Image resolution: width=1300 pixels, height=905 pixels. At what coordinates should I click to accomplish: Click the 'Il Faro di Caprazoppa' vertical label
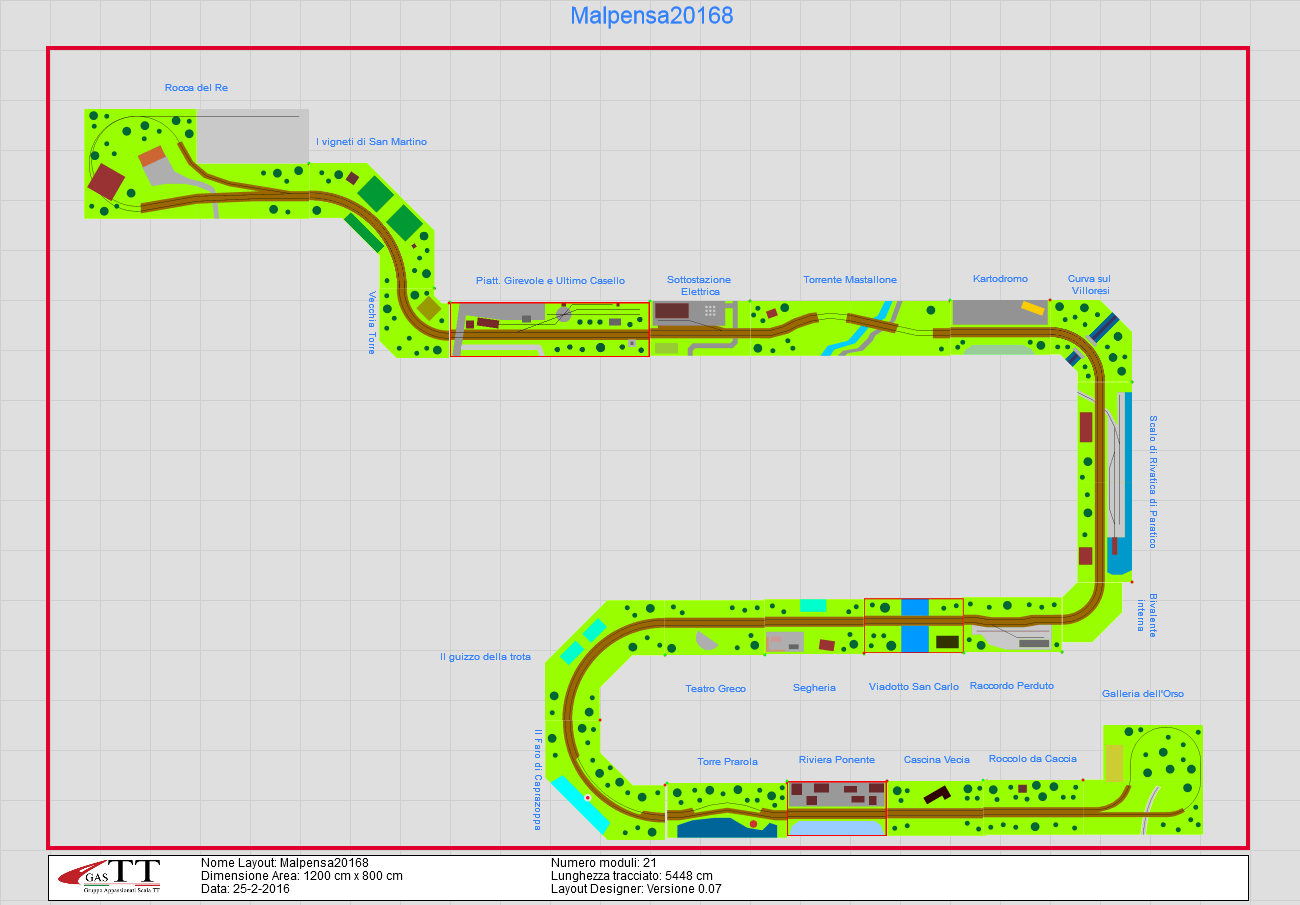(x=537, y=779)
